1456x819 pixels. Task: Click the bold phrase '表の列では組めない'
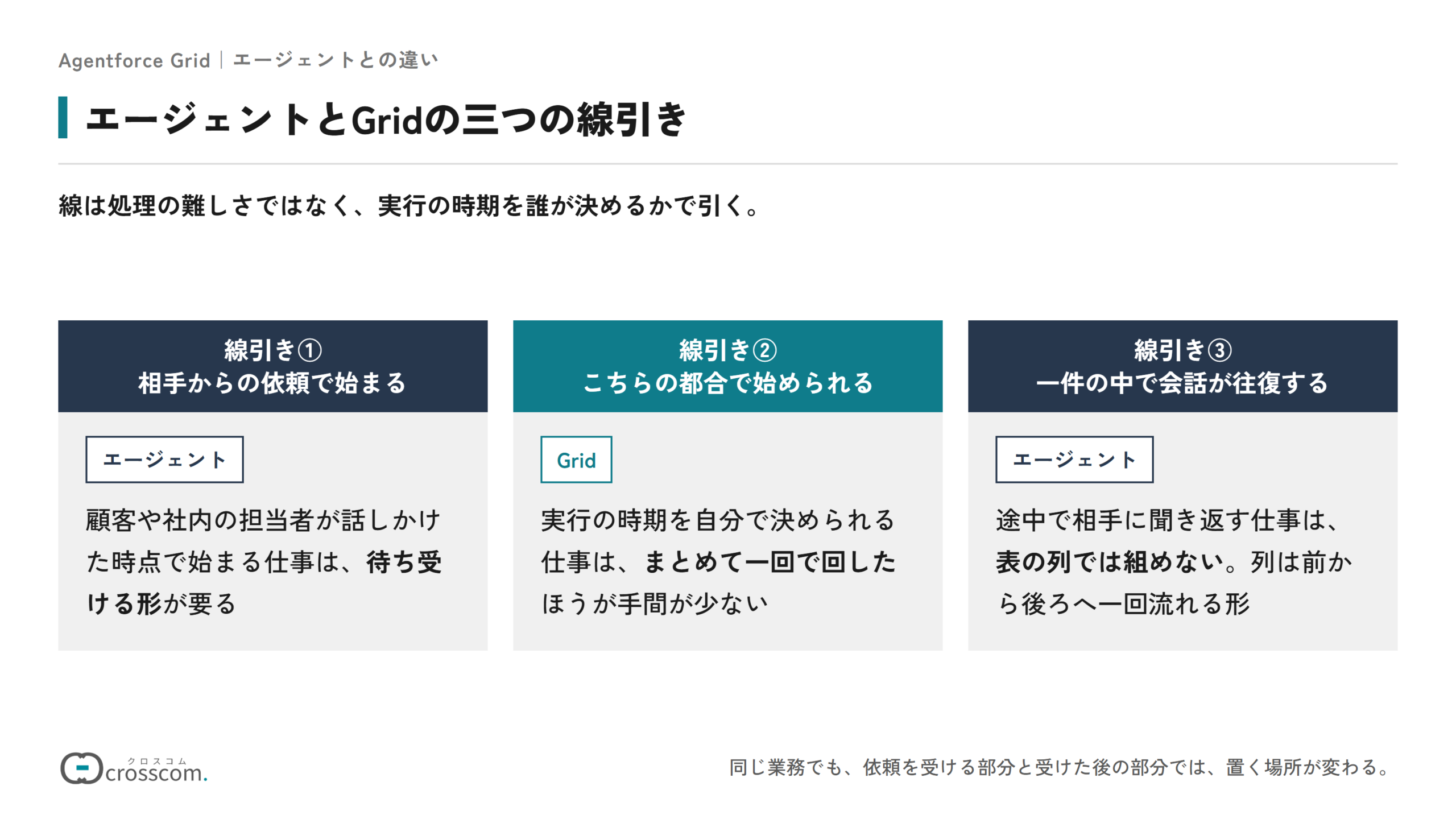[x=1109, y=562]
